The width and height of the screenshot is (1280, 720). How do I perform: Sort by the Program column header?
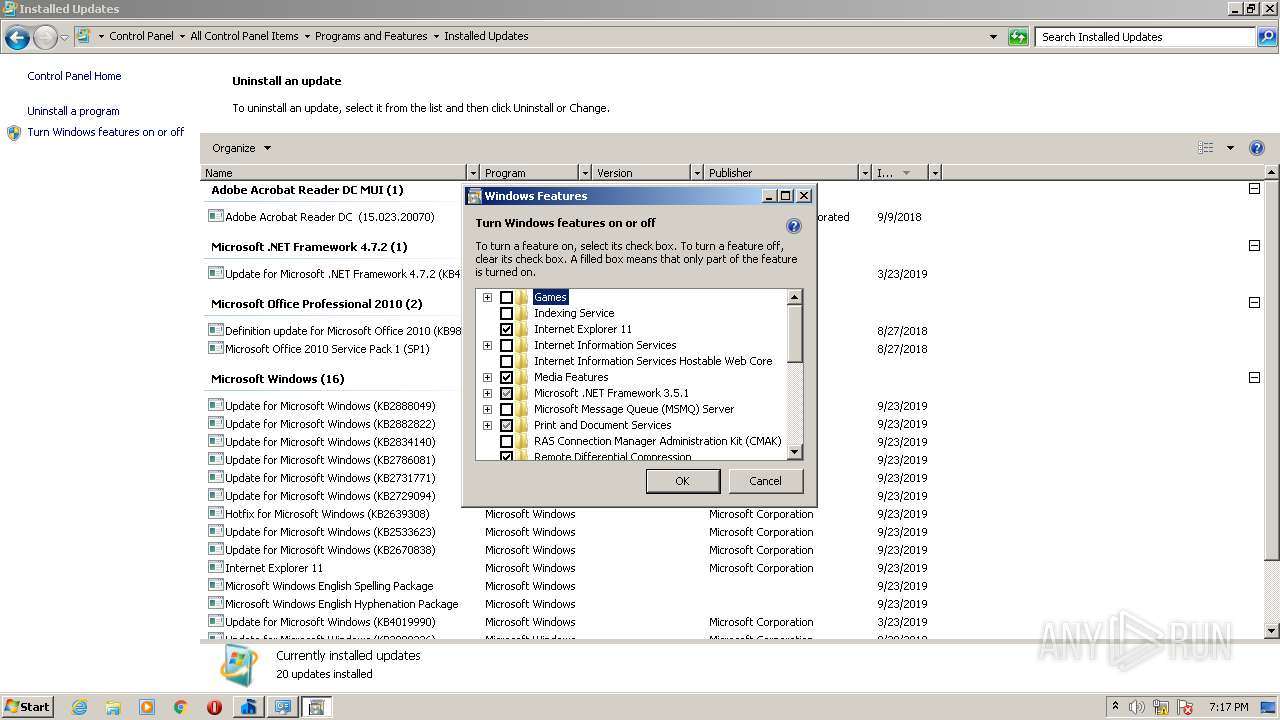pyautogui.click(x=529, y=173)
